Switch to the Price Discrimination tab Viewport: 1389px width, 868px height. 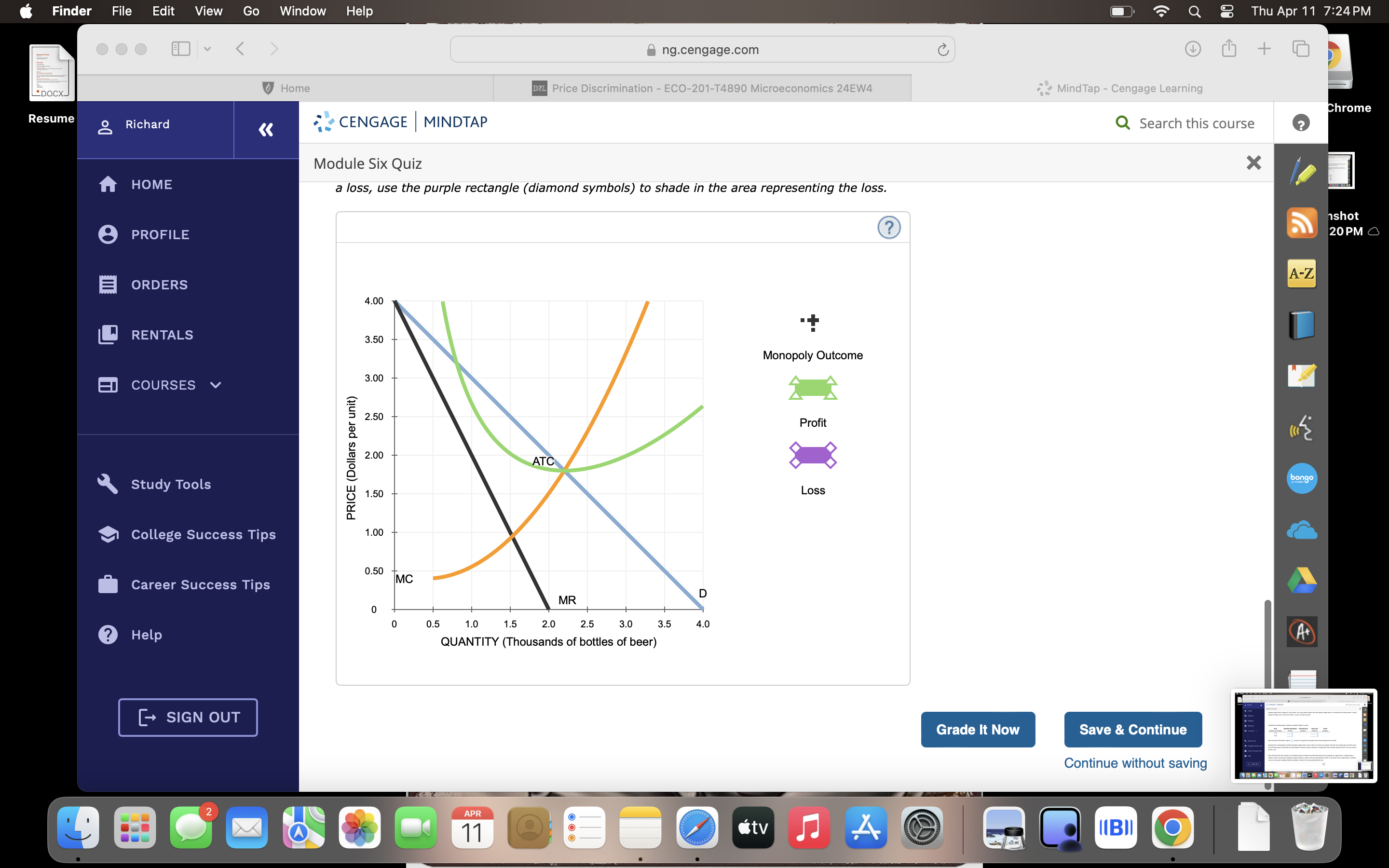click(702, 88)
